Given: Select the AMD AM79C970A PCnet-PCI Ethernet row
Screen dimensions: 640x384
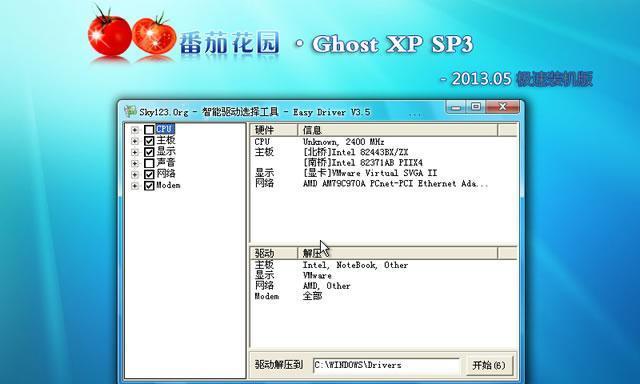Looking at the screenshot, I should click(x=383, y=184).
